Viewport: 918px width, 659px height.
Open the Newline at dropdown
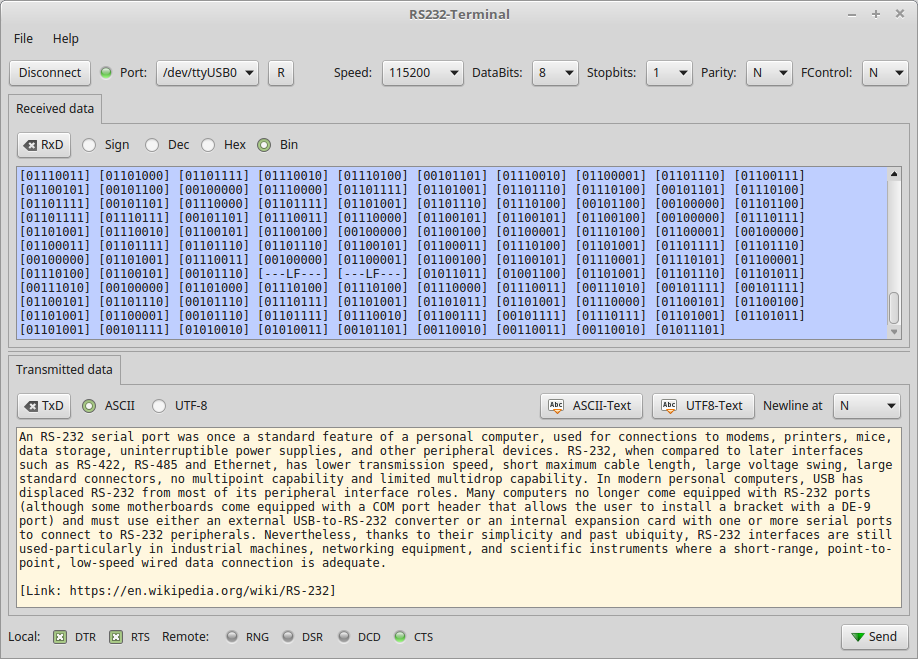click(x=865, y=406)
